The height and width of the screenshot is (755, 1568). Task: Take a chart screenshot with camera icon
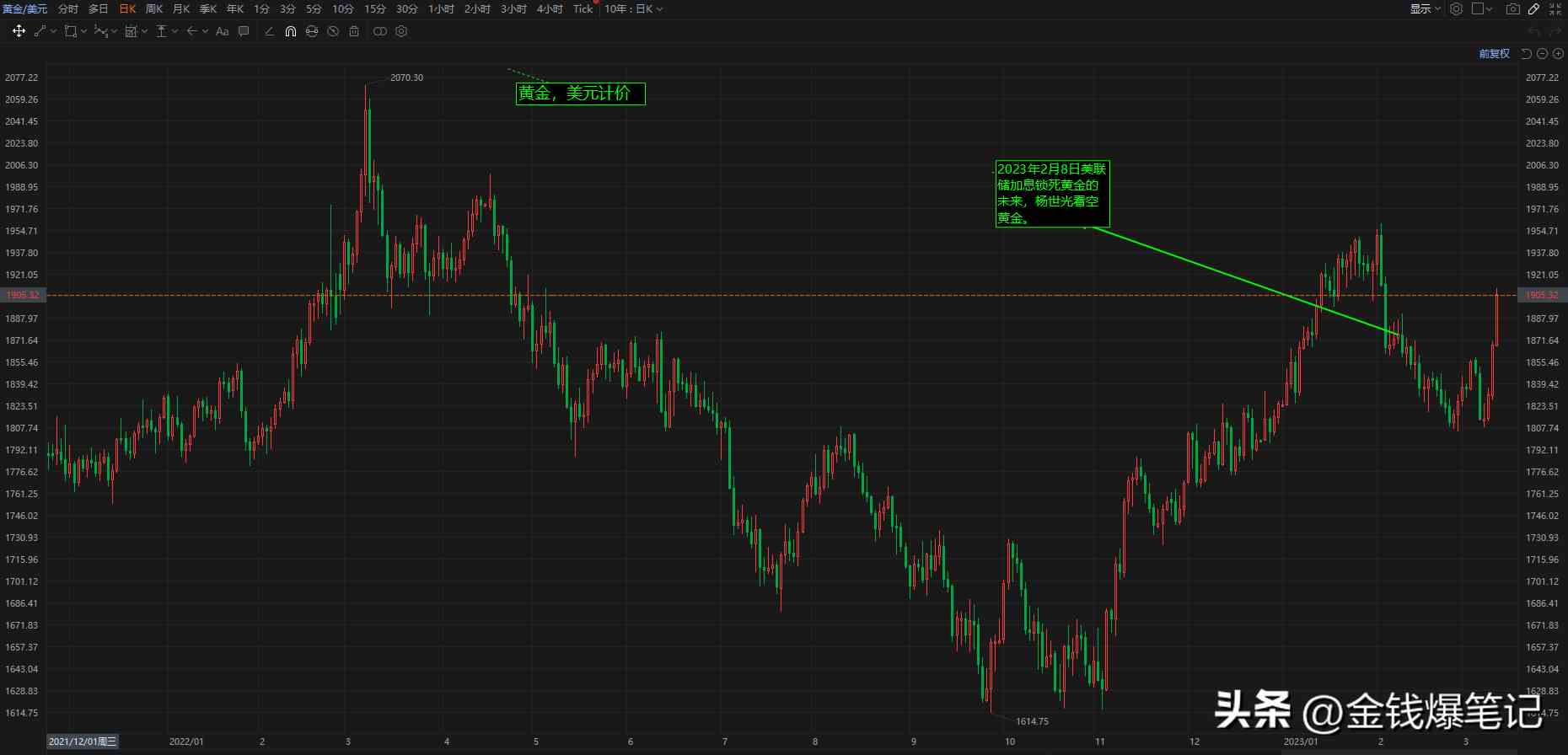1513,9
